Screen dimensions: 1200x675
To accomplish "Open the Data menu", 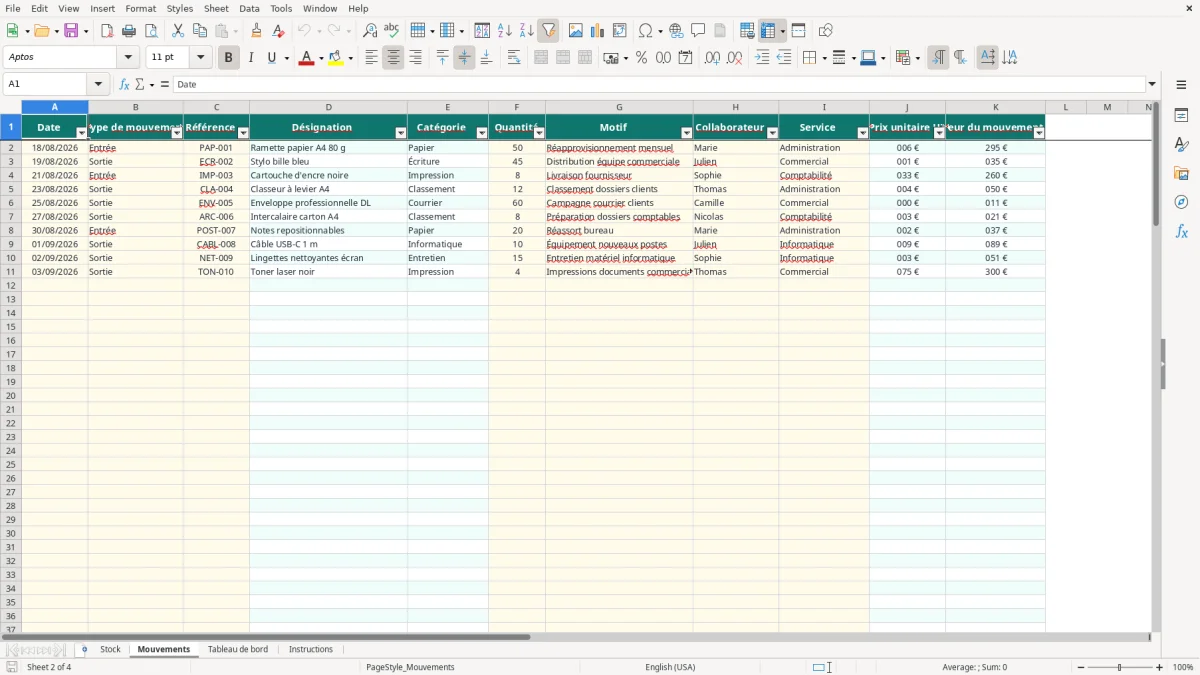I will [249, 8].
